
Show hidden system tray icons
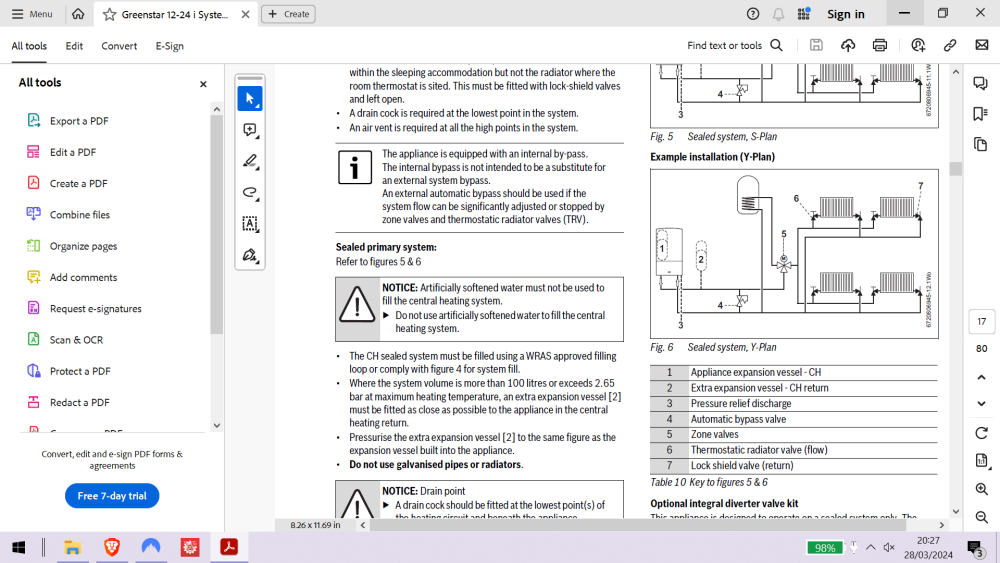[x=871, y=547]
